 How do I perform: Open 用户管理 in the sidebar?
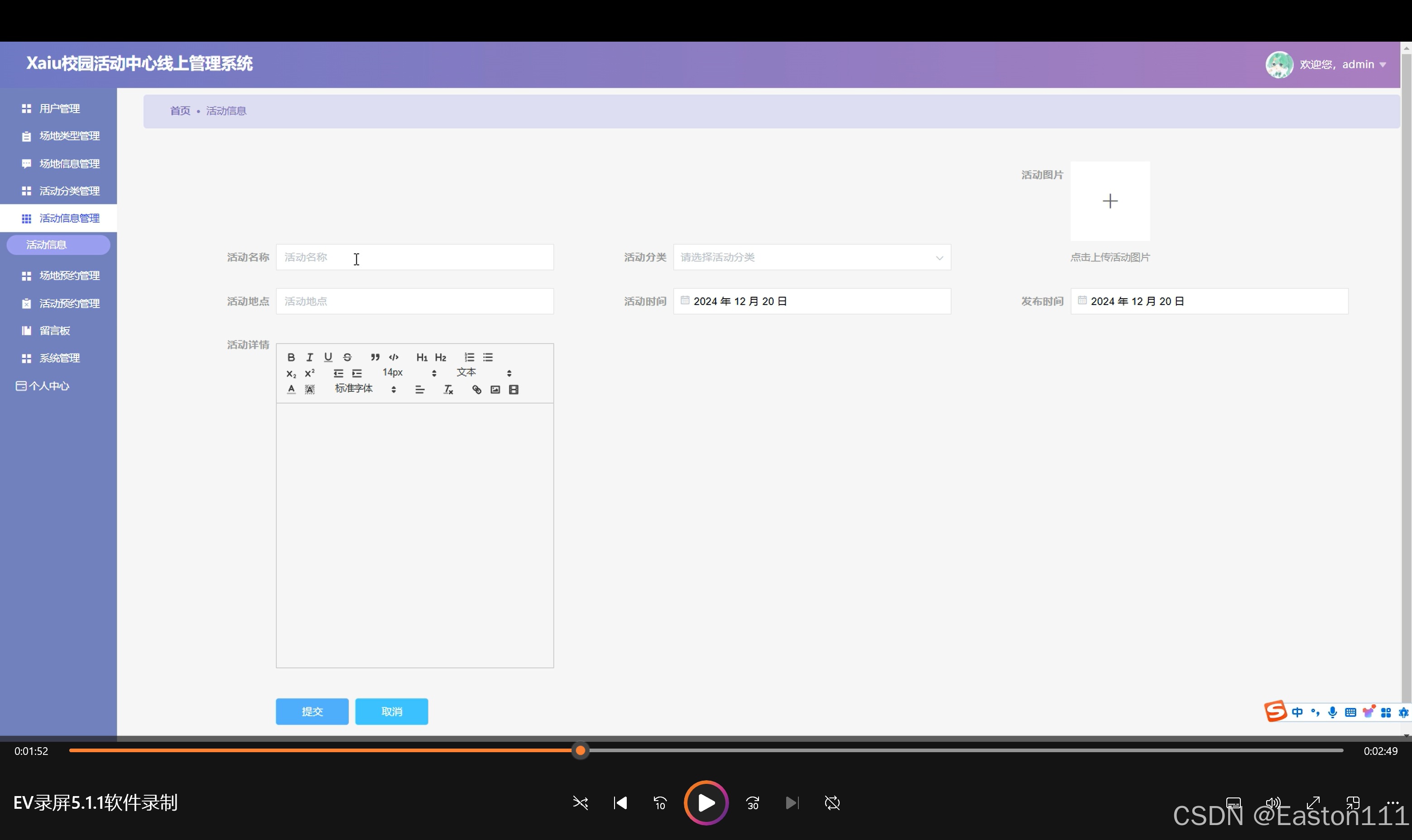58,109
